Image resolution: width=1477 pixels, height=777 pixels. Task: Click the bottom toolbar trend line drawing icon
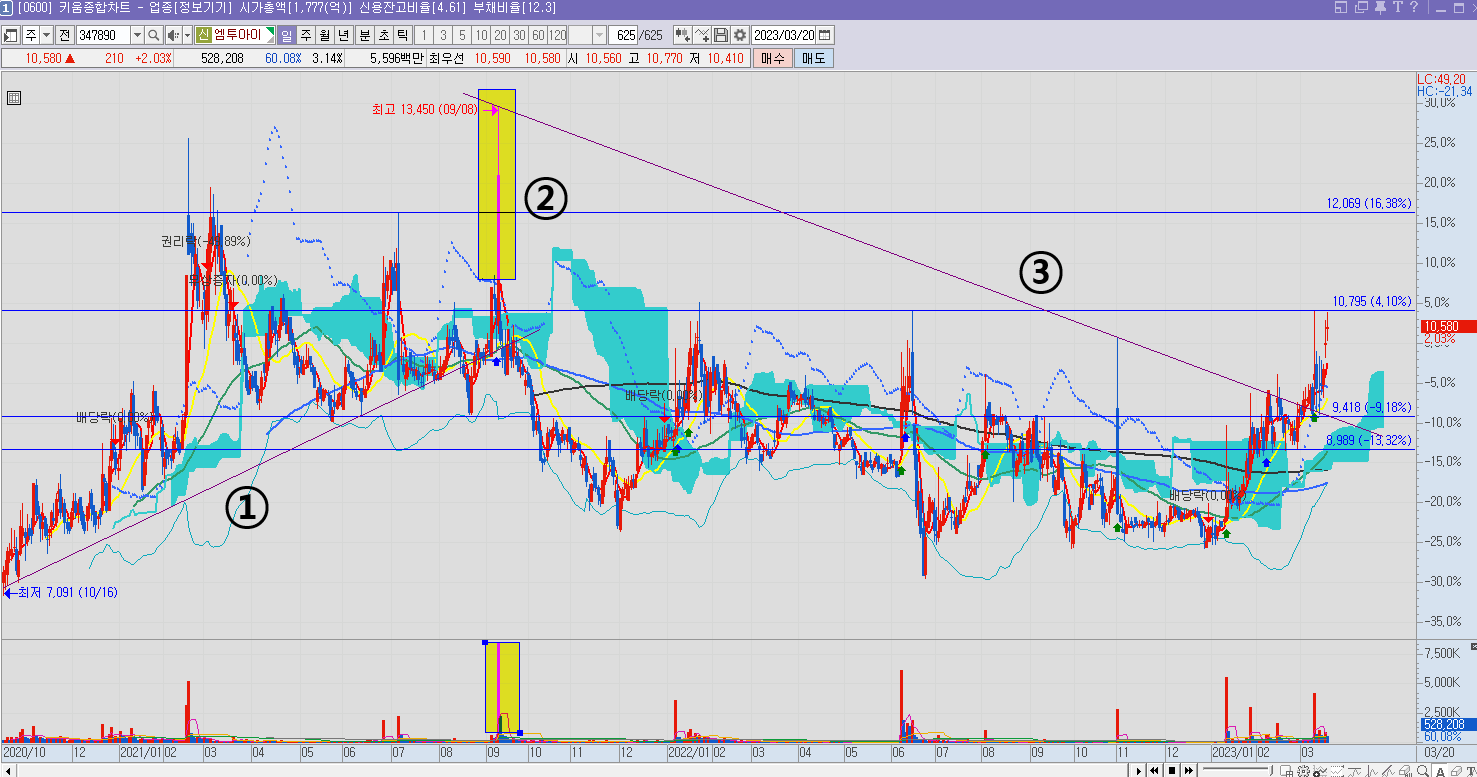(x=1388, y=770)
